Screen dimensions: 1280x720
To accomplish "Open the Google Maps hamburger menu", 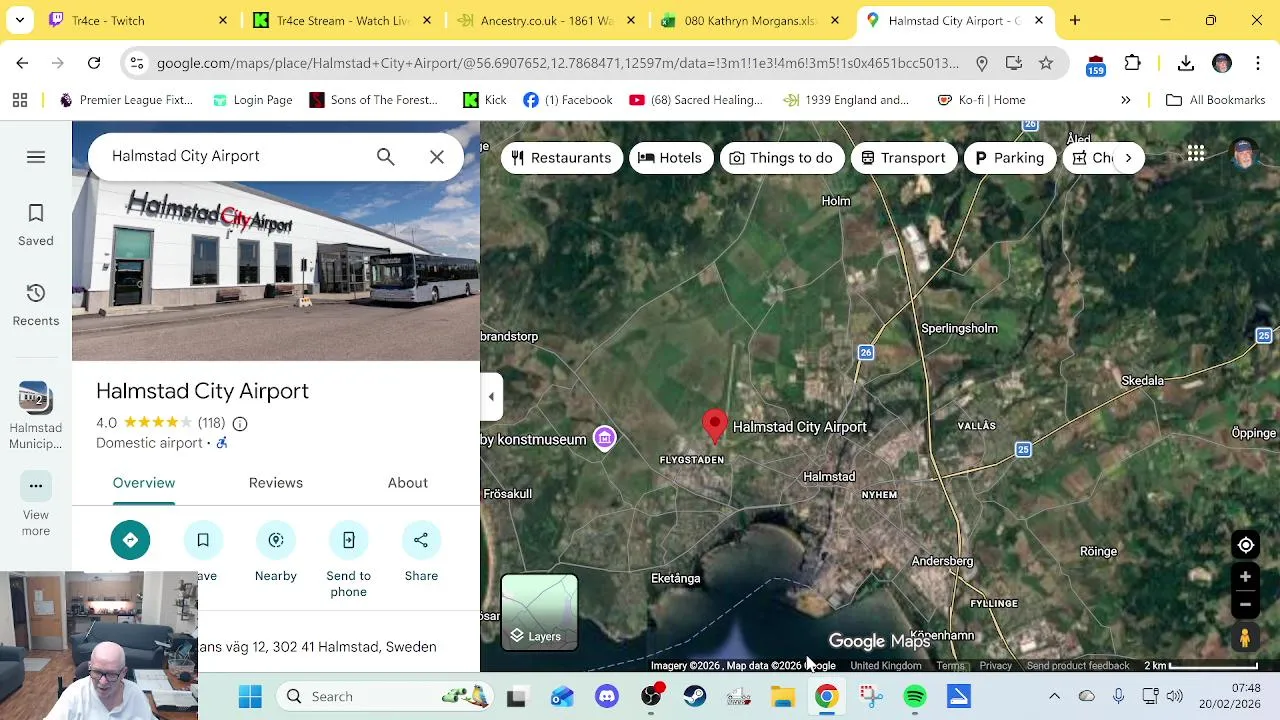I will pos(36,157).
